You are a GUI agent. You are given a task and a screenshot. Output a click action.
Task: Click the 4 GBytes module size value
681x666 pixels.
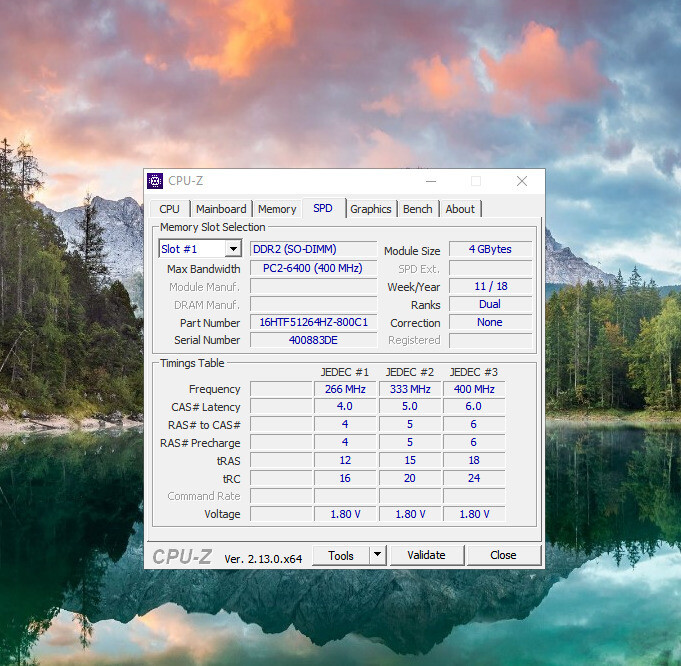point(490,249)
